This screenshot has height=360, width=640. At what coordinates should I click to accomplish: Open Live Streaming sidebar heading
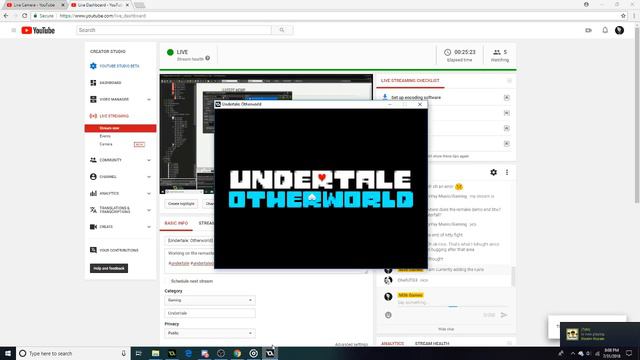point(109,116)
